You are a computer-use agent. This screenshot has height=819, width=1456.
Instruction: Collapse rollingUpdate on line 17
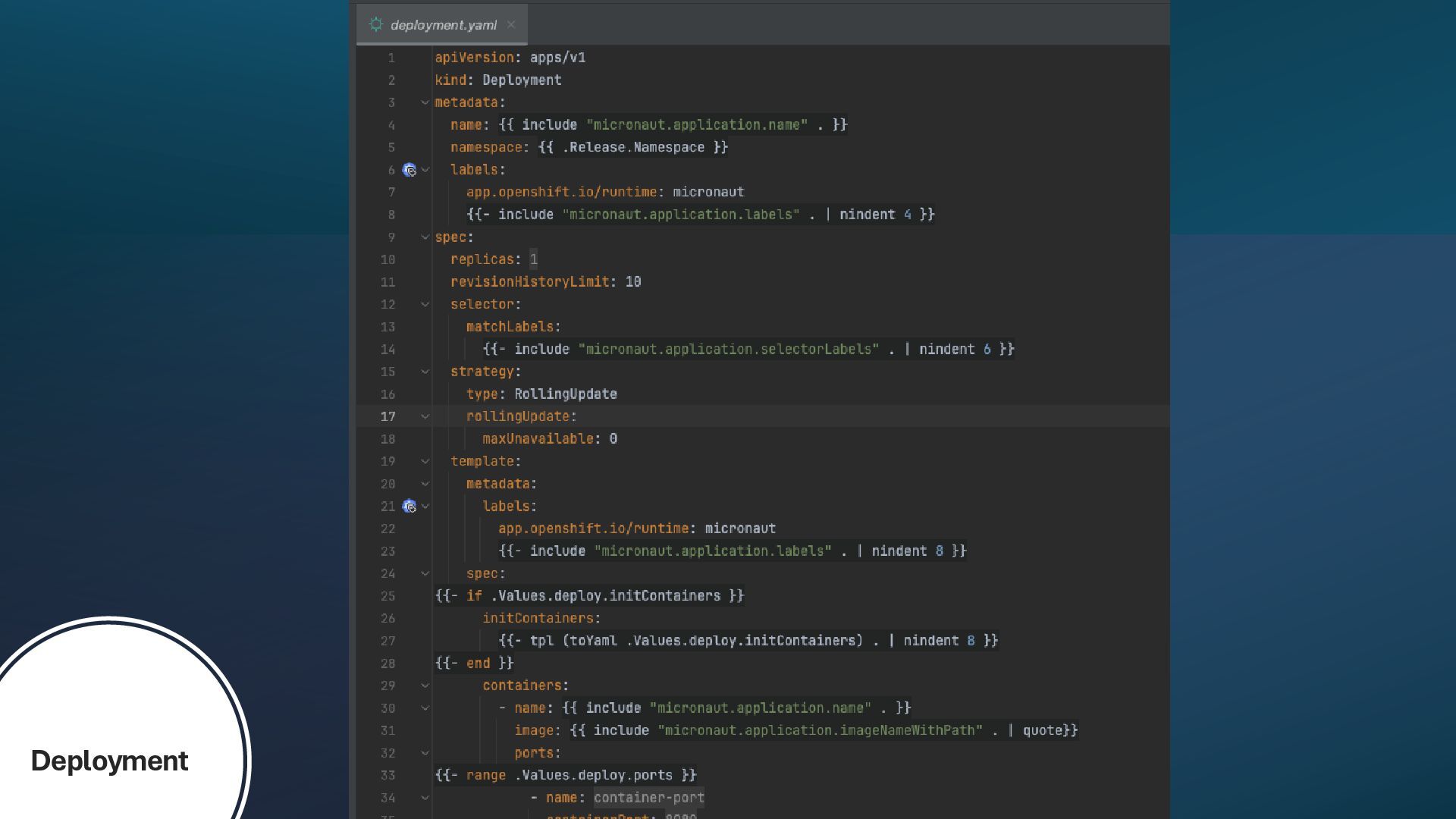425,417
